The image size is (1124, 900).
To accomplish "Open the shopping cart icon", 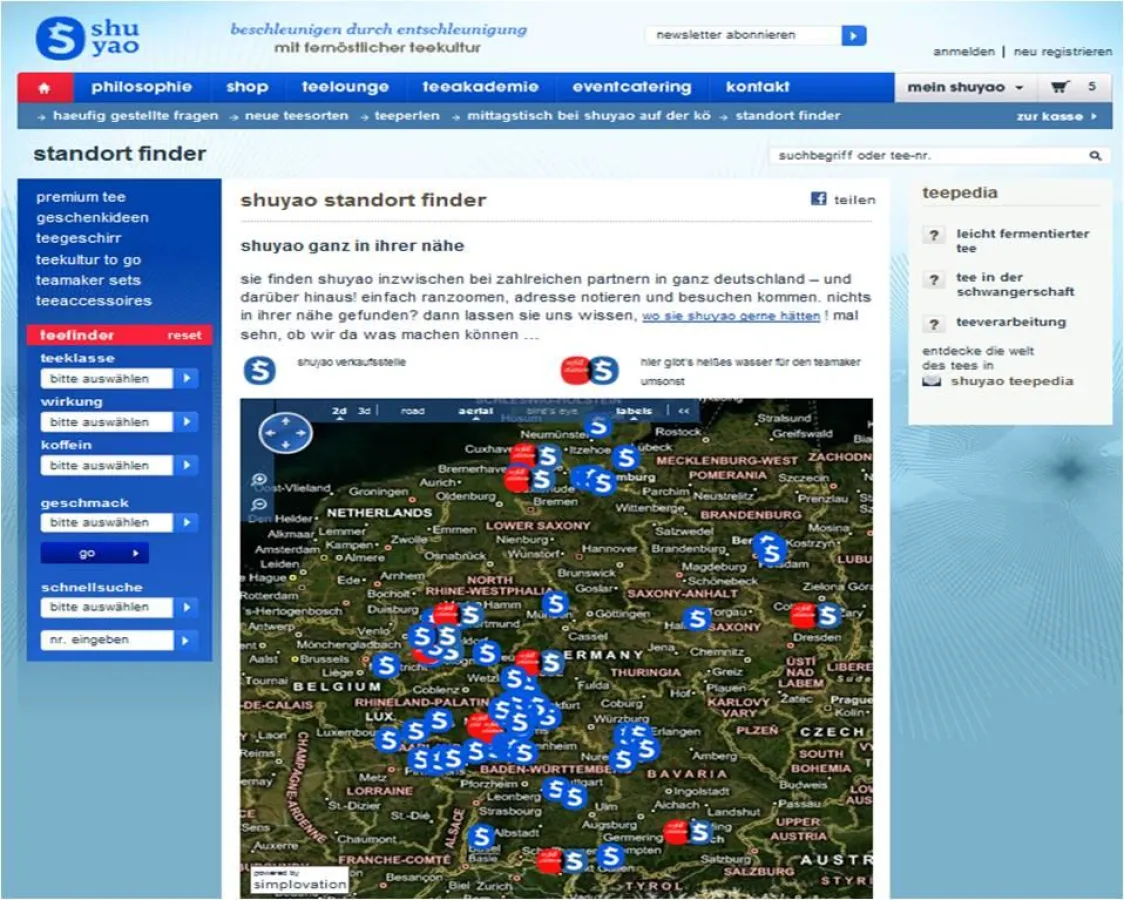I will (x=1060, y=87).
